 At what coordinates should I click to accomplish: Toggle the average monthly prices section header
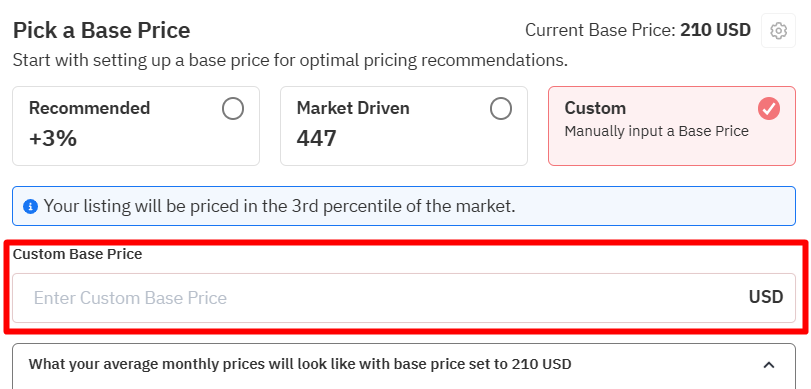[x=404, y=365]
